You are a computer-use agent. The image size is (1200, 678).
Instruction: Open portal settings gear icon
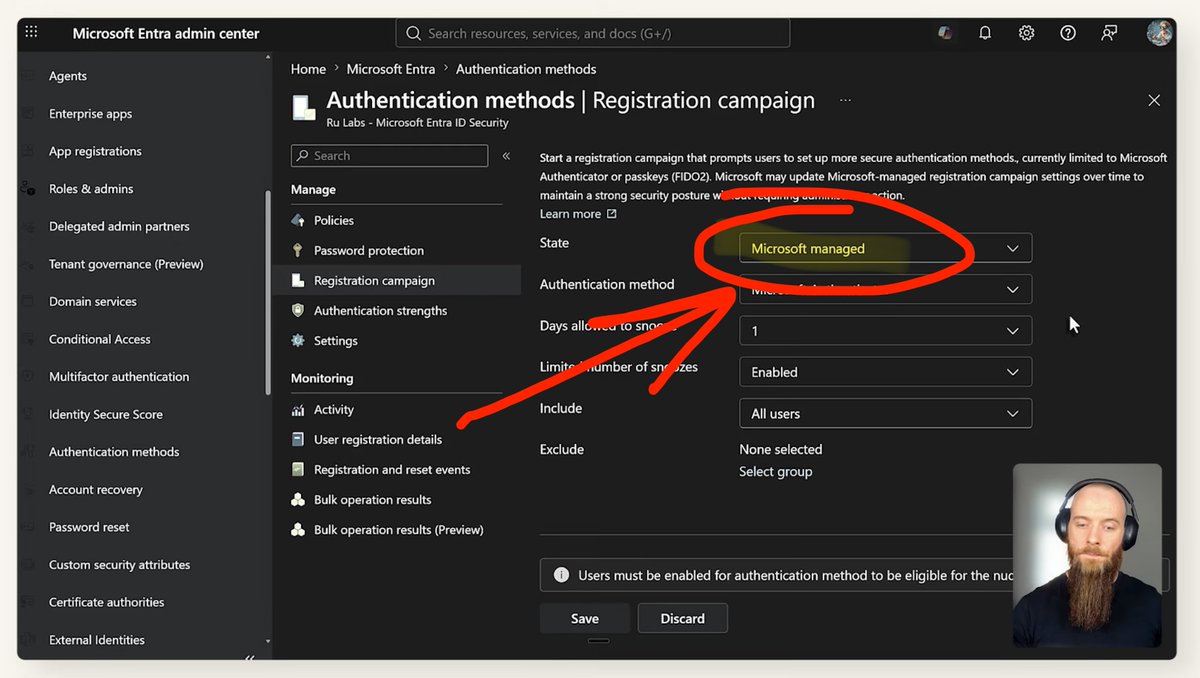pos(1026,33)
